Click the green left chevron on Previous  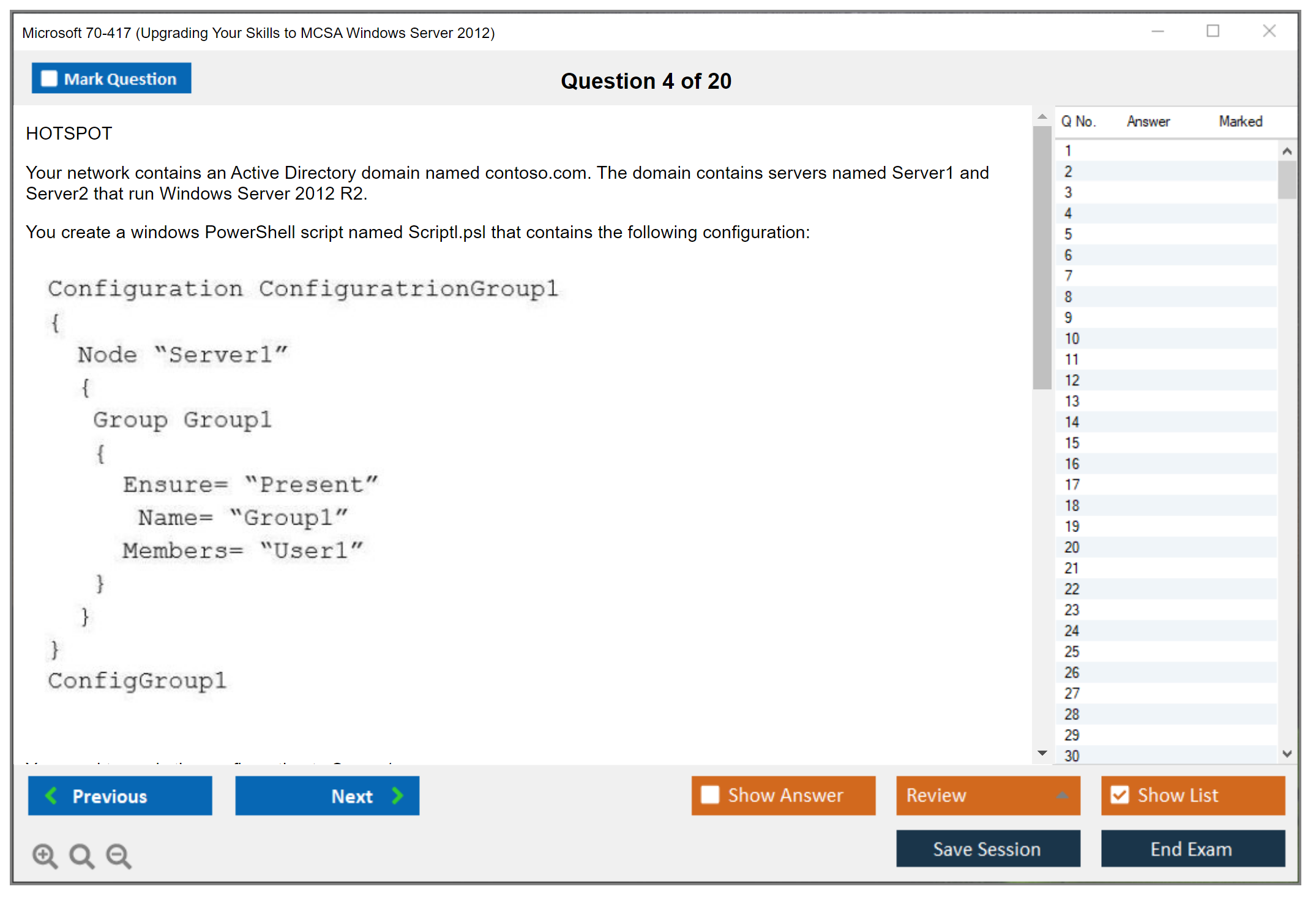(x=51, y=795)
